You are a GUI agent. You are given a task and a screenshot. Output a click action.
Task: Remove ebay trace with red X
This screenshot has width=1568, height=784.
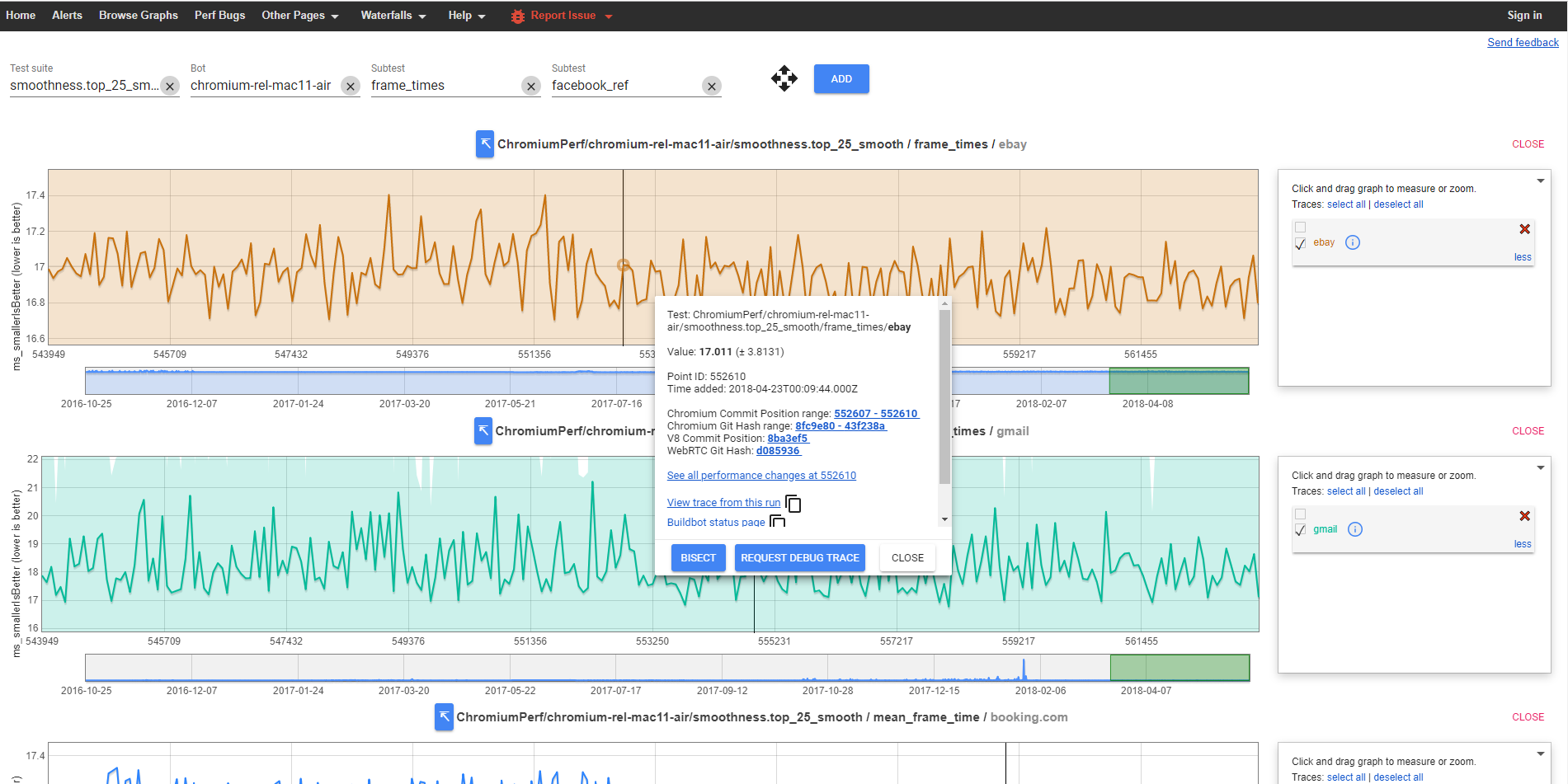click(1524, 229)
